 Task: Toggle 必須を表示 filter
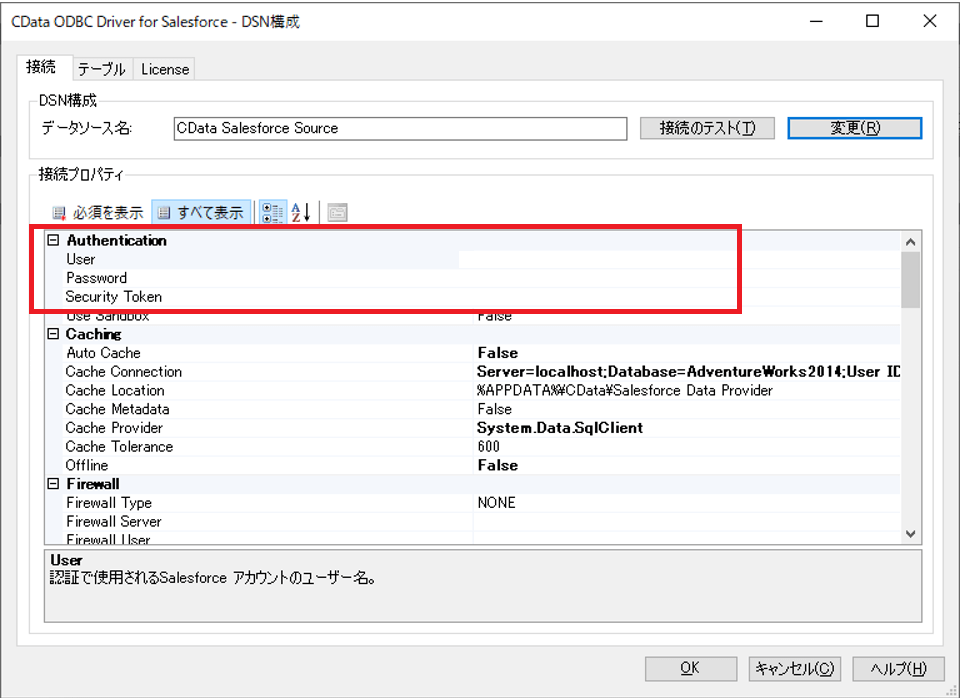pos(98,212)
